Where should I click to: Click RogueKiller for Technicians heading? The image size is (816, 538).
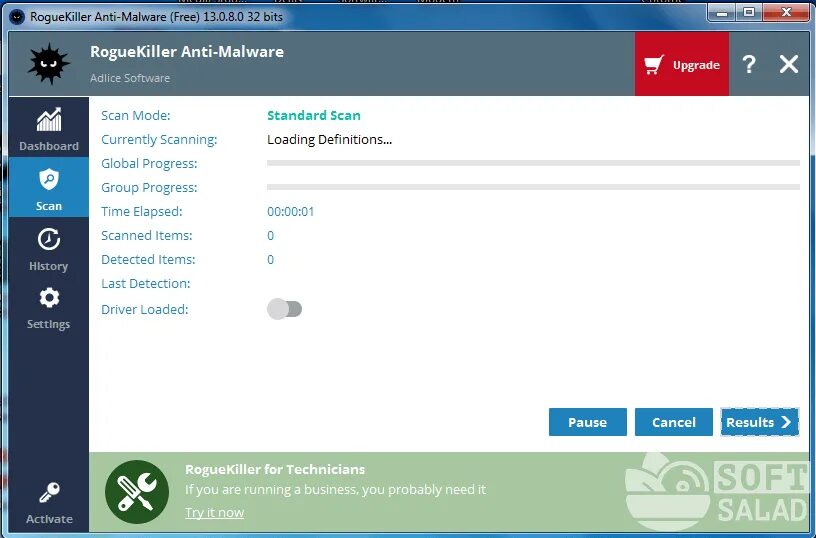(275, 469)
